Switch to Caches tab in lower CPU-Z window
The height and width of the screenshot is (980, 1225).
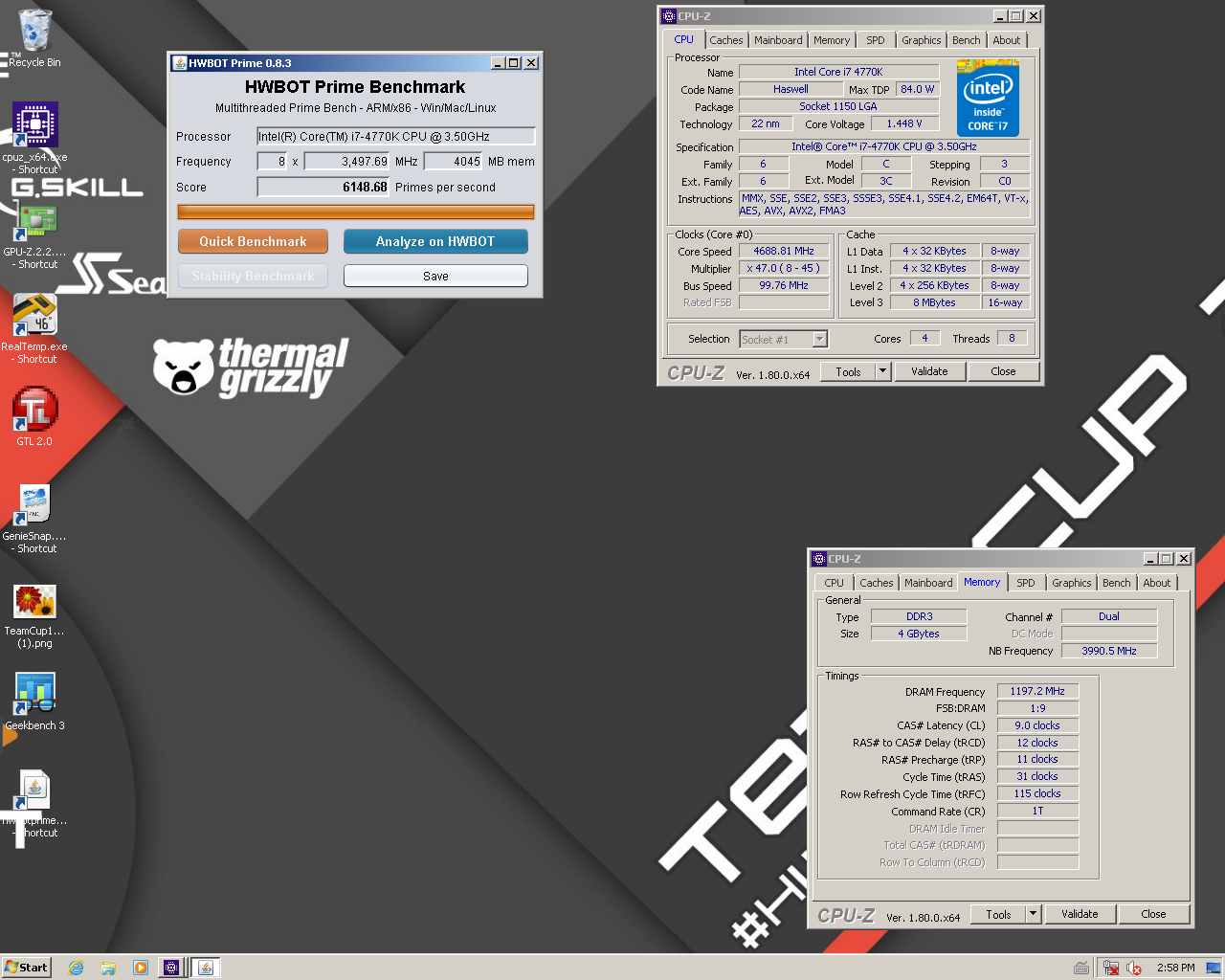877,583
